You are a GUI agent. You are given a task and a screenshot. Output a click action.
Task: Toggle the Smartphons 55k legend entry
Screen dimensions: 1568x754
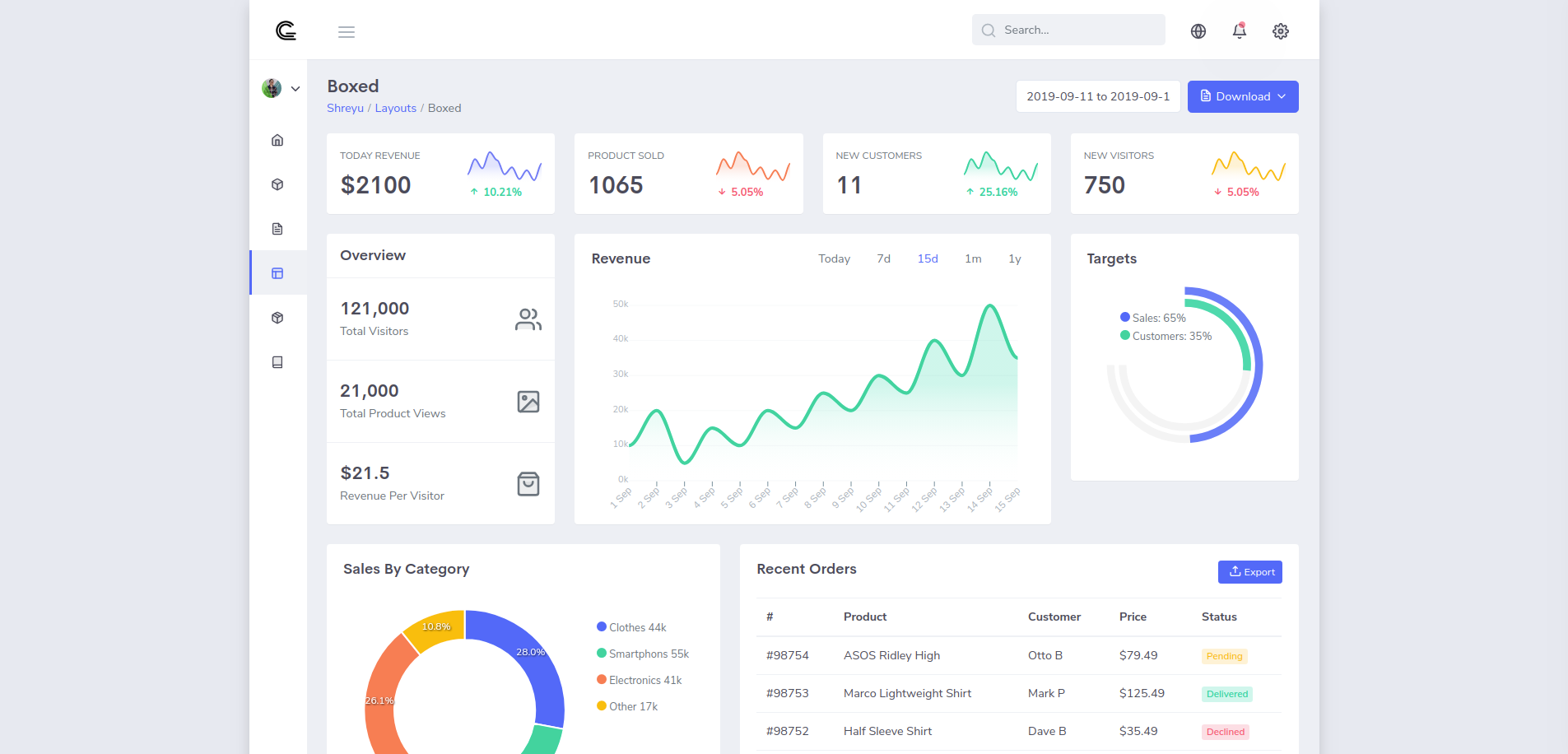point(643,654)
